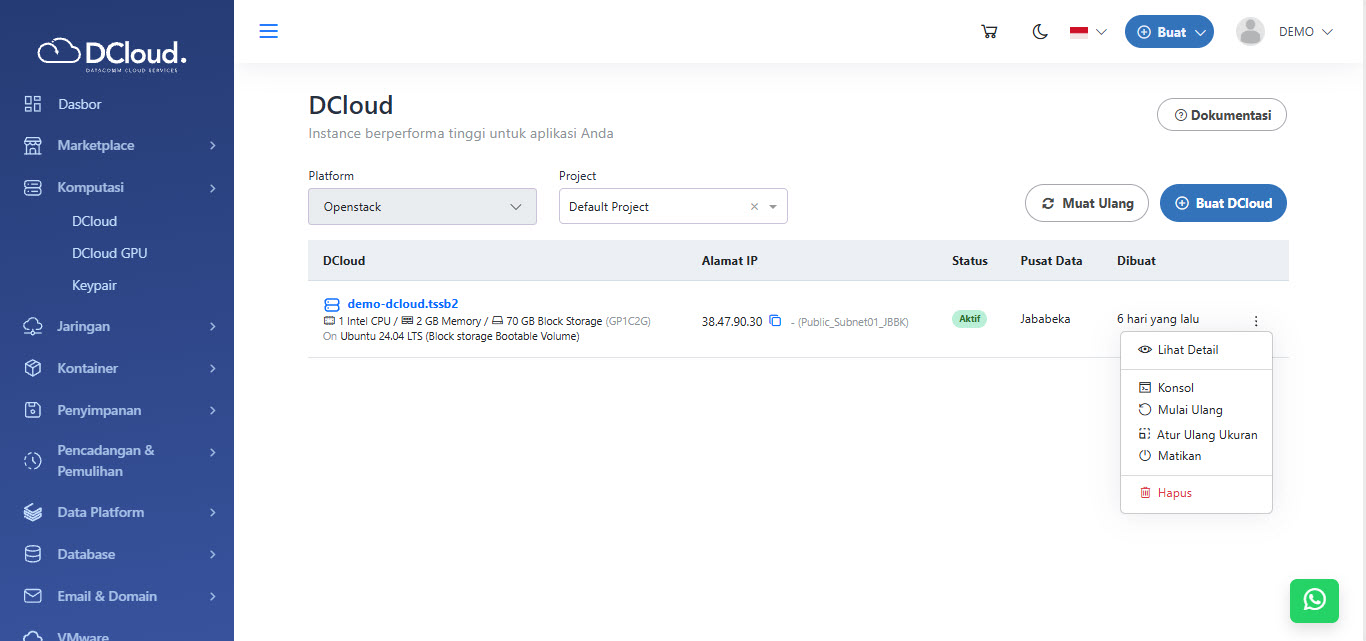Screen dimensions: 1366x641
Task: Select Hapus to delete instance
Action: [1174, 493]
